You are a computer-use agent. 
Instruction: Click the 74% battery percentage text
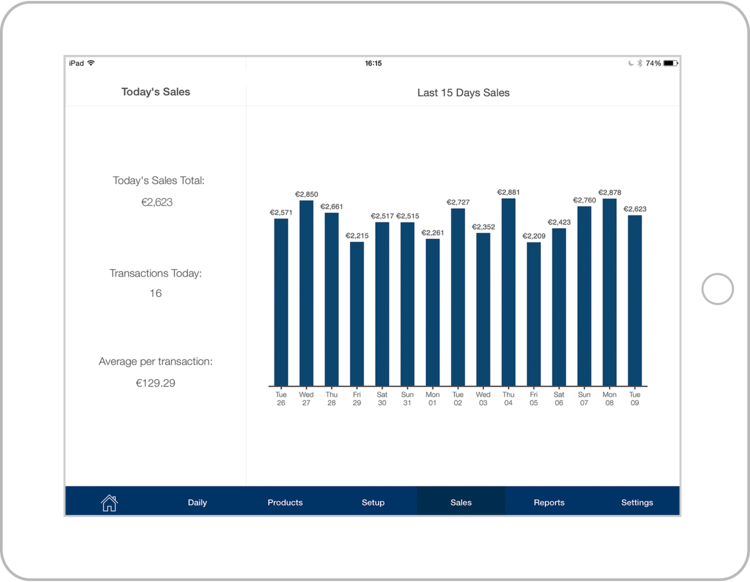tap(653, 63)
